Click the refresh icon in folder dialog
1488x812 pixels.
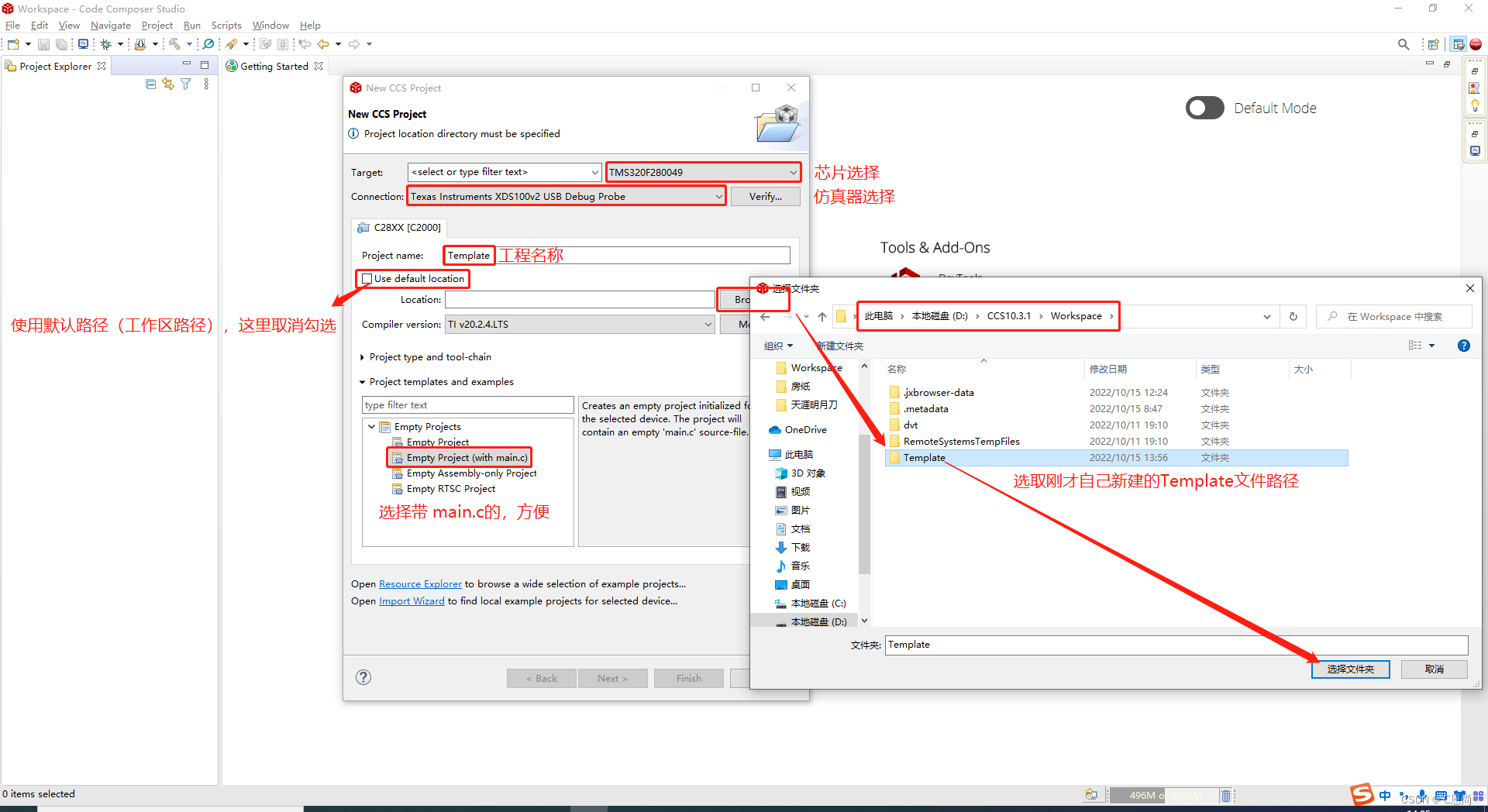click(x=1293, y=316)
